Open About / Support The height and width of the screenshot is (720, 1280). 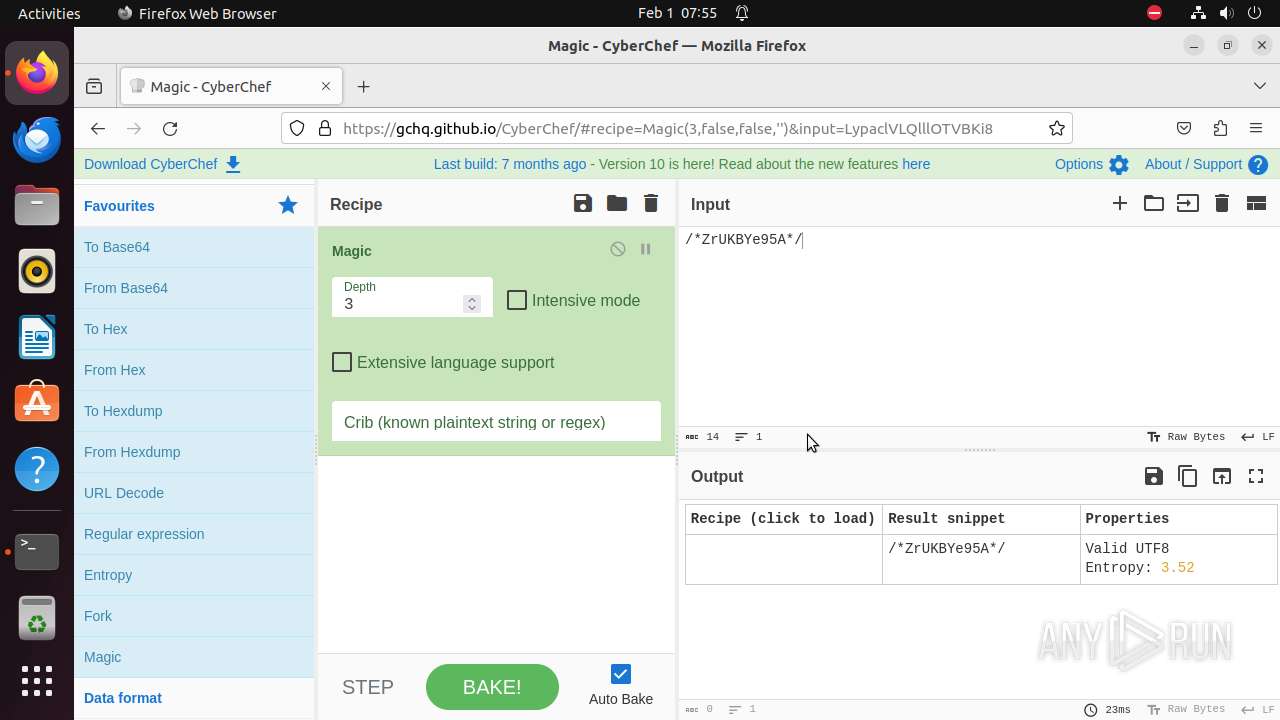(1206, 164)
